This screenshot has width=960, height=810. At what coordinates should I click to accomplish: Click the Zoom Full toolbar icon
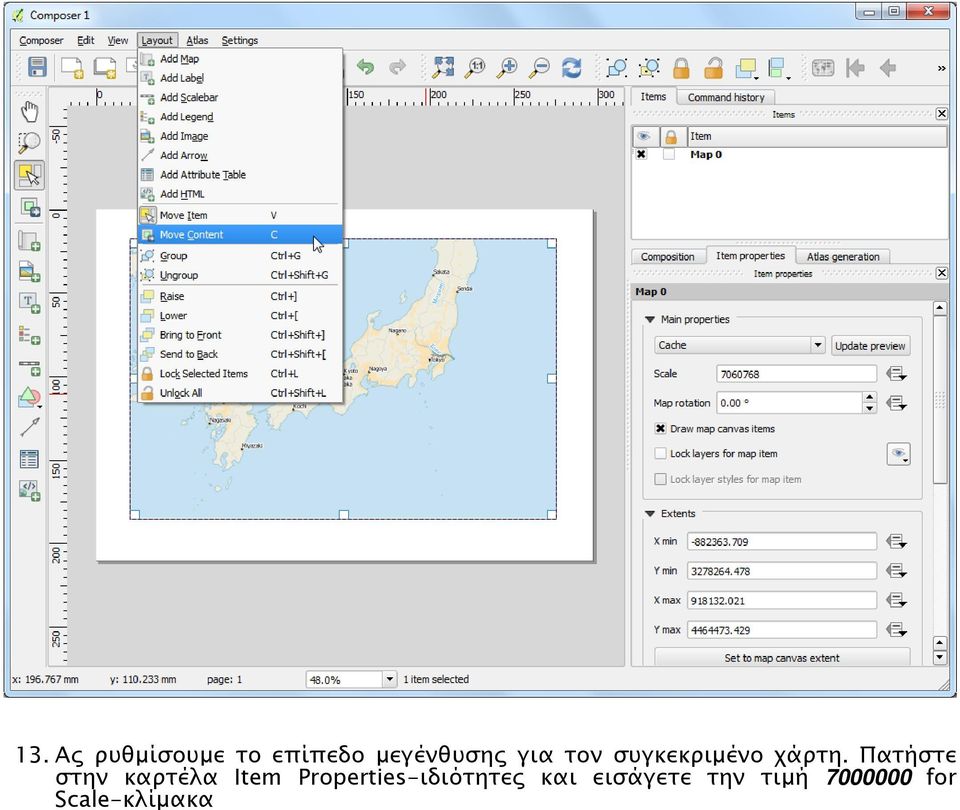point(443,67)
